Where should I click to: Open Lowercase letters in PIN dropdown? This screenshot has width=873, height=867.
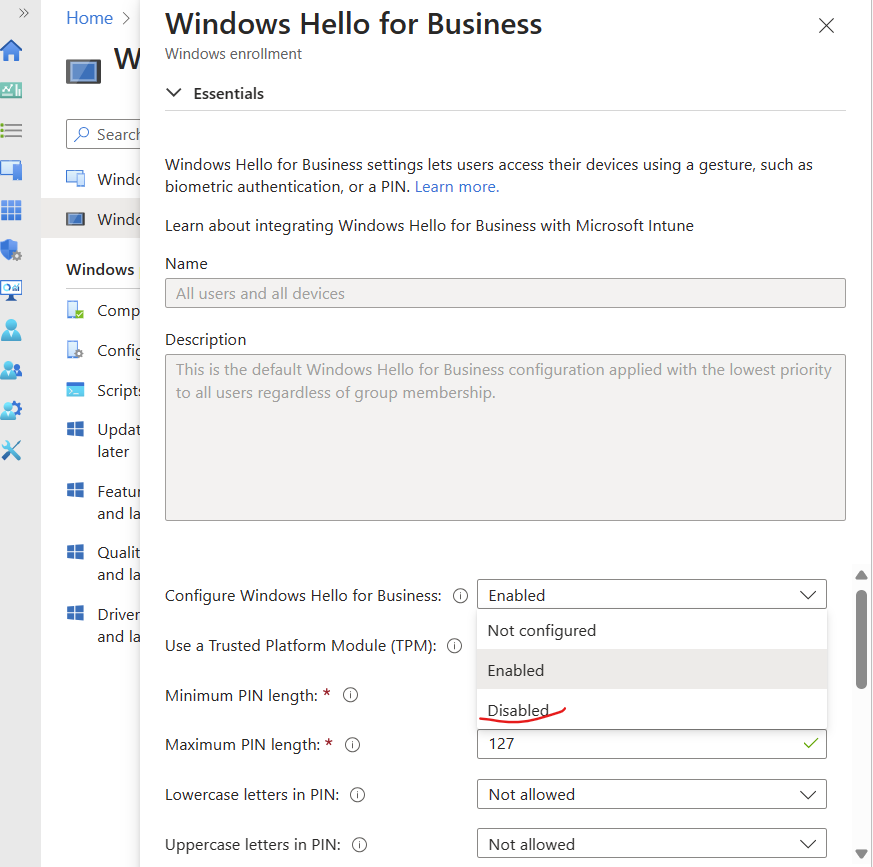[651, 794]
